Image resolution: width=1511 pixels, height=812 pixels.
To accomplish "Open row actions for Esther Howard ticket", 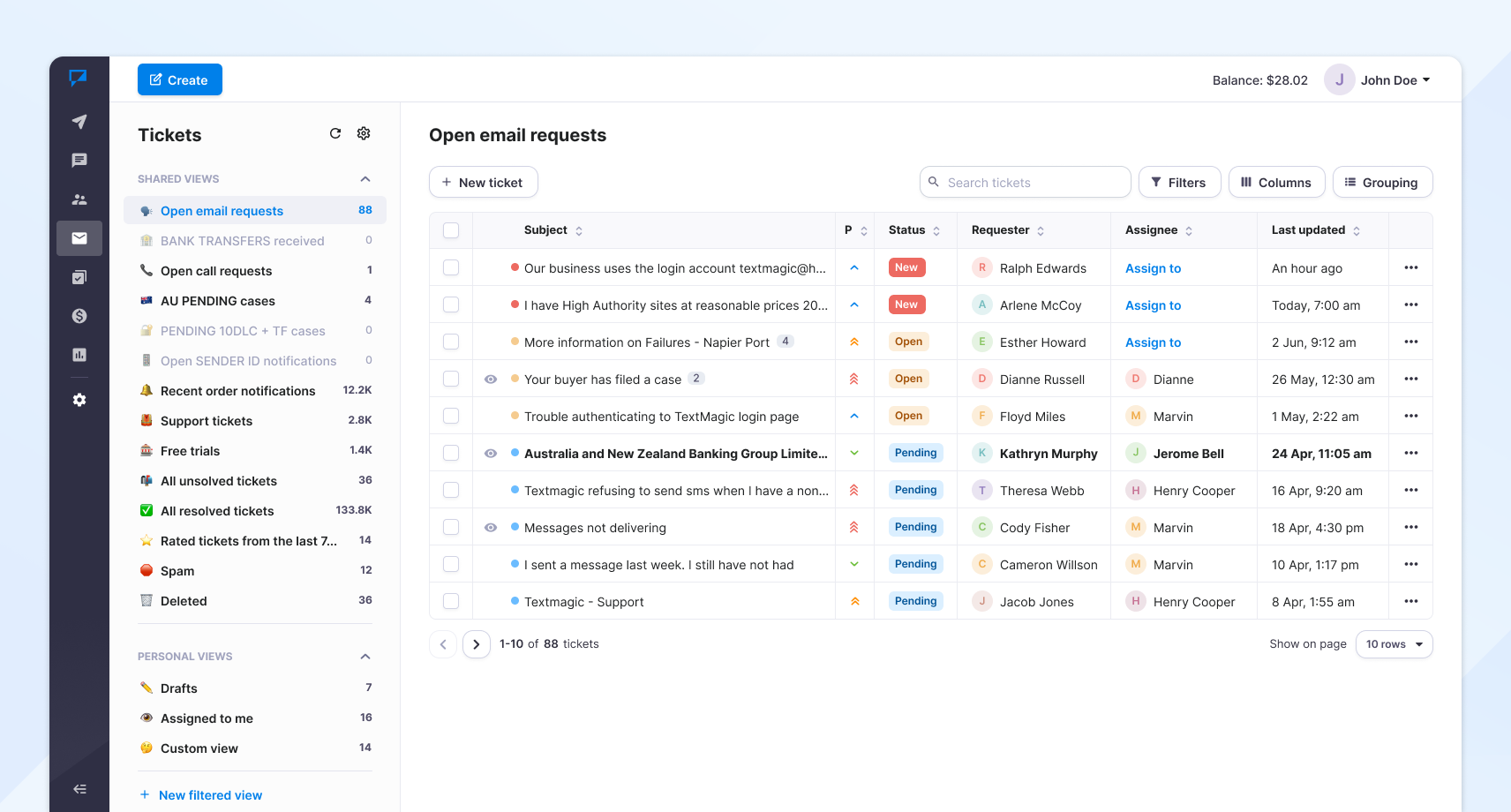I will (x=1411, y=342).
